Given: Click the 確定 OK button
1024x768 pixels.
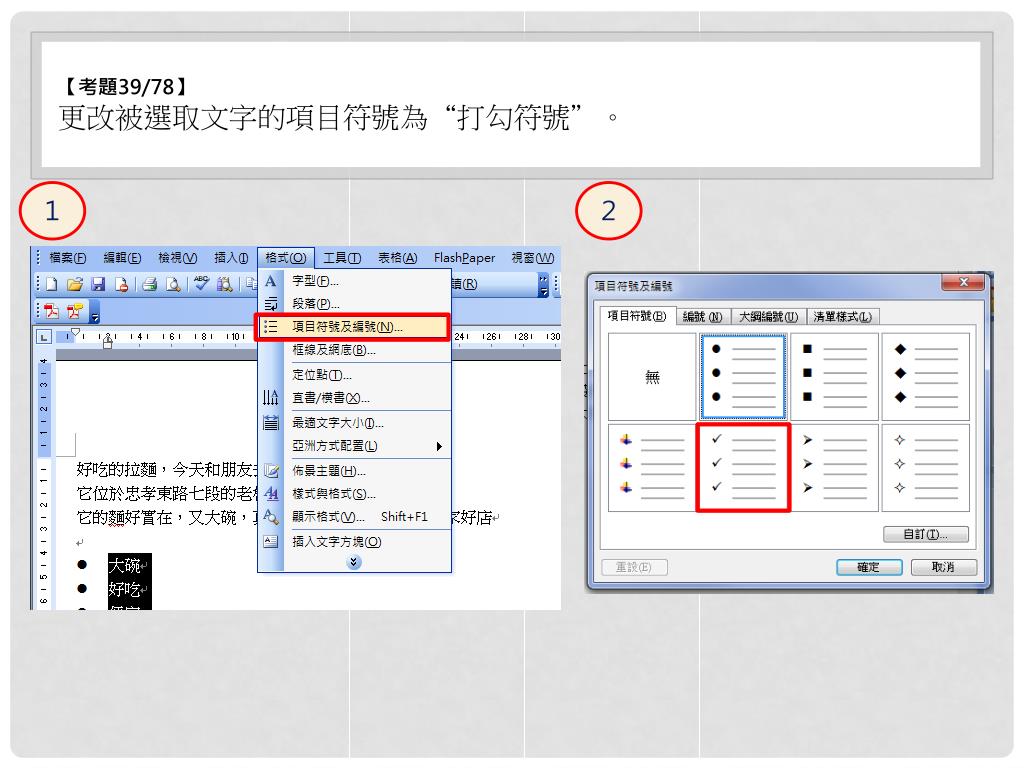Looking at the screenshot, I should (x=869, y=567).
